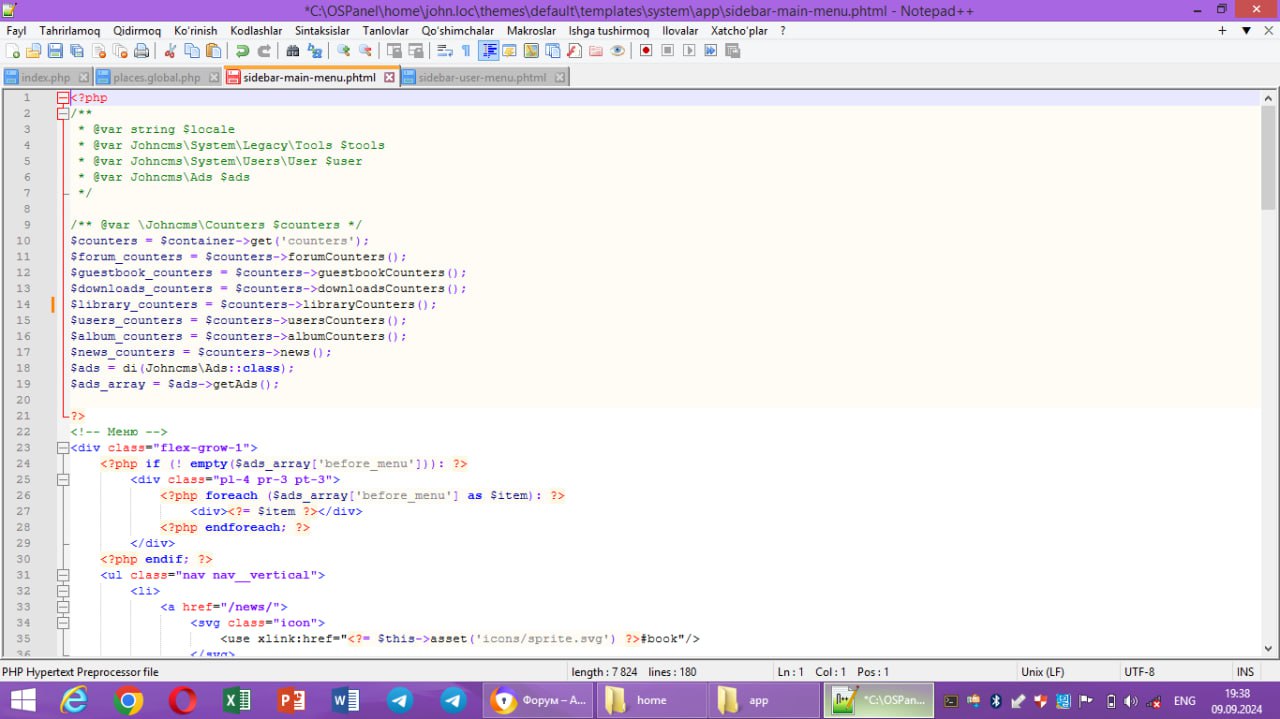Toggle INS overwrite mode in status bar
This screenshot has height=719, width=1280.
tap(1245, 672)
